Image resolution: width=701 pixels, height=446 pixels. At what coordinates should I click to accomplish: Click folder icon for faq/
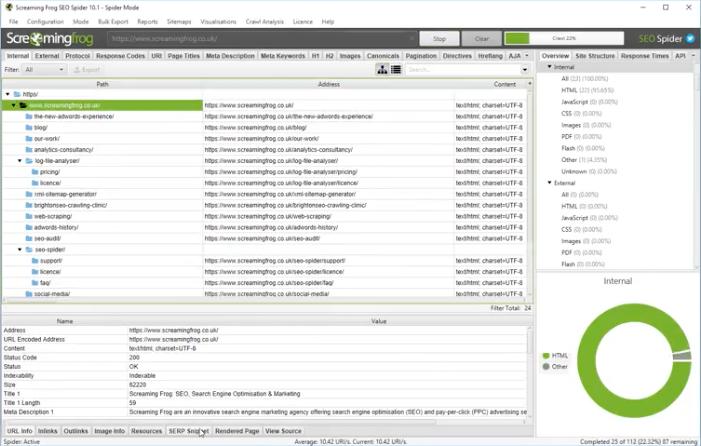35,283
